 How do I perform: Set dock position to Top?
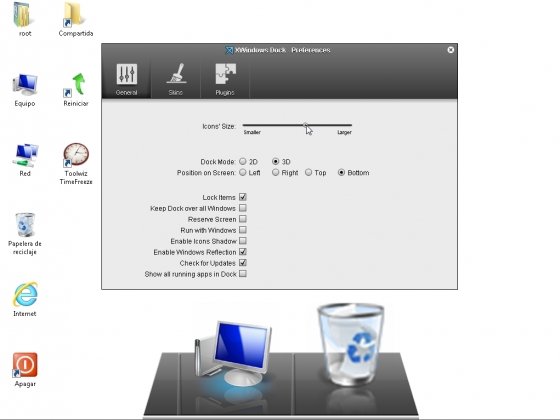309,172
